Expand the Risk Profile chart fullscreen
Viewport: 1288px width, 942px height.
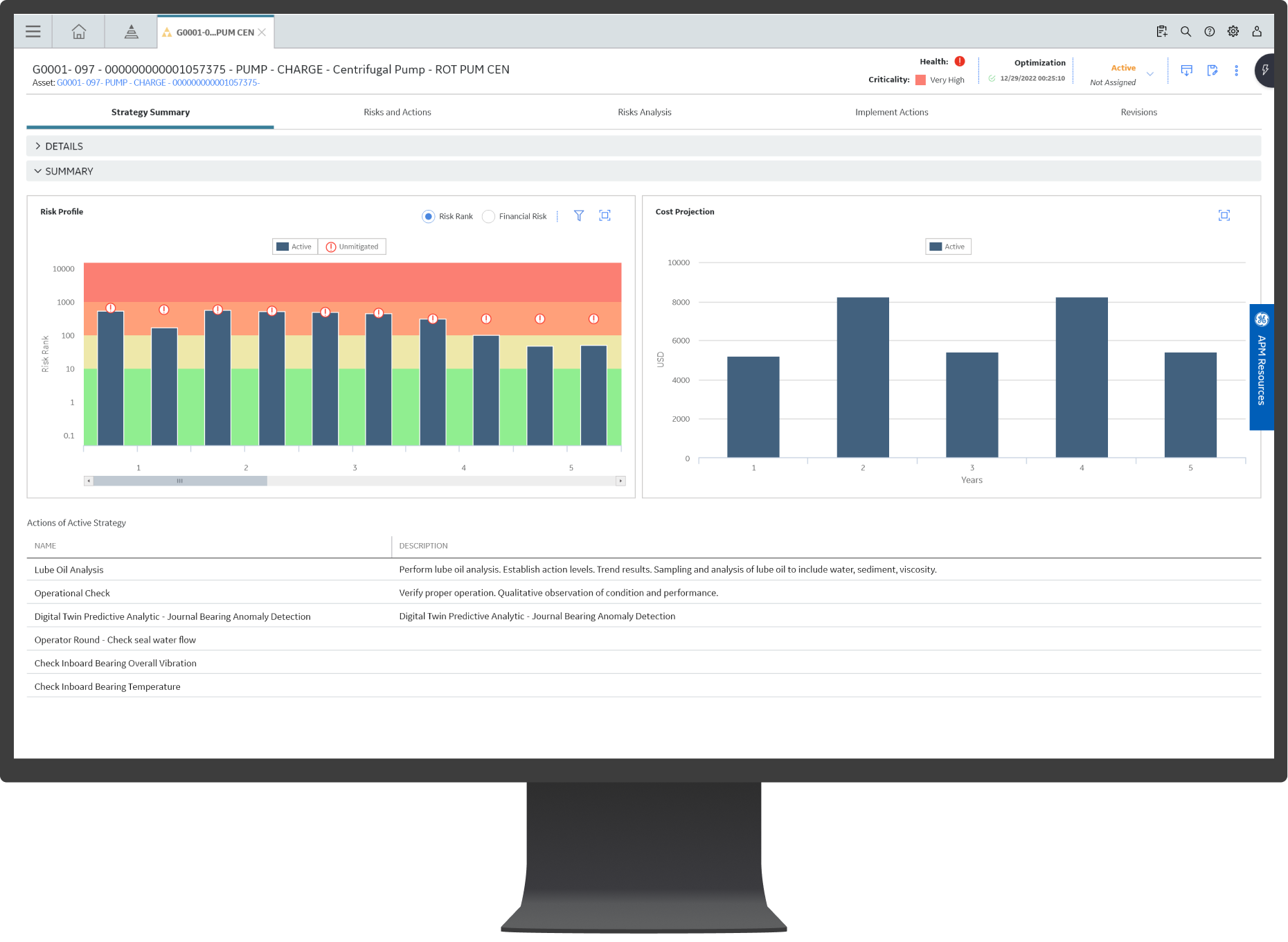(605, 216)
